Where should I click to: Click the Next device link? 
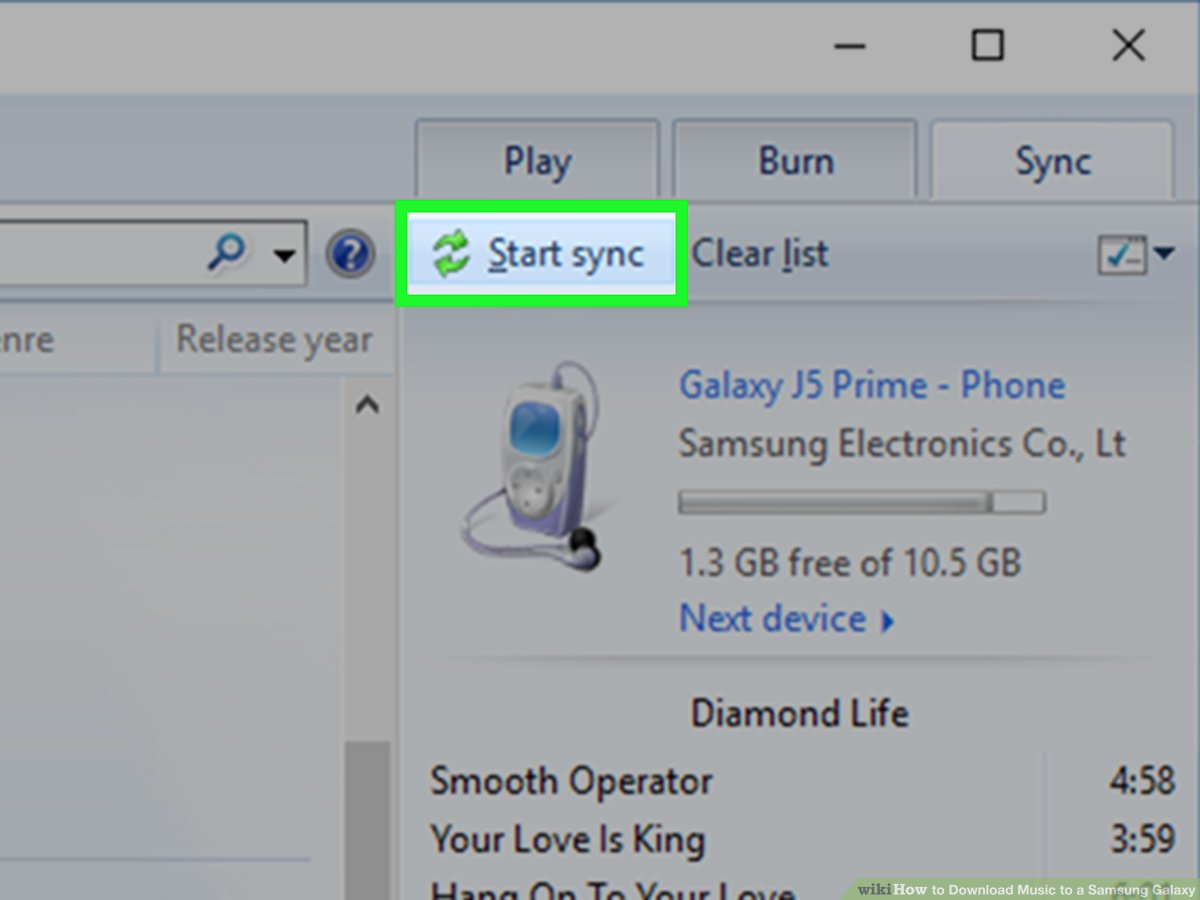point(786,619)
